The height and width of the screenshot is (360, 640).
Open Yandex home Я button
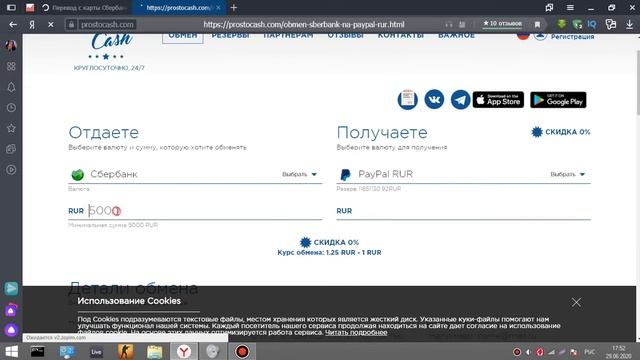32,24
